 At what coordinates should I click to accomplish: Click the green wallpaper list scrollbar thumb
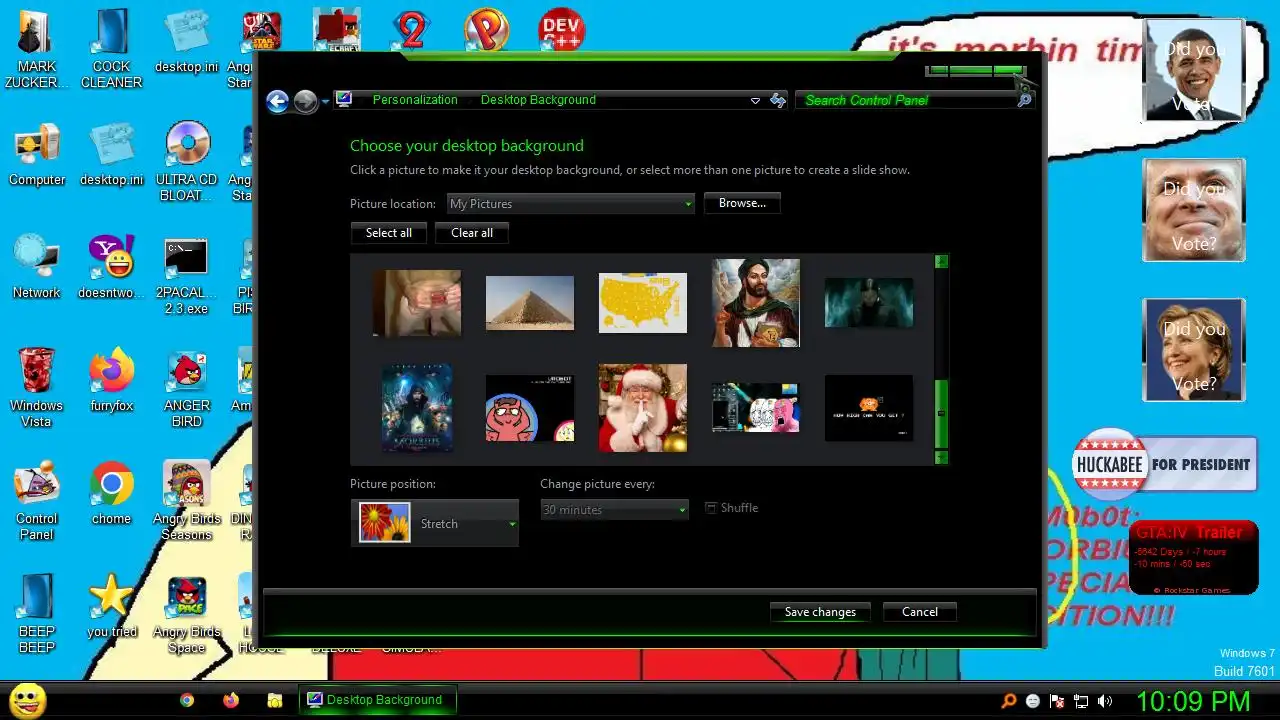click(x=941, y=414)
